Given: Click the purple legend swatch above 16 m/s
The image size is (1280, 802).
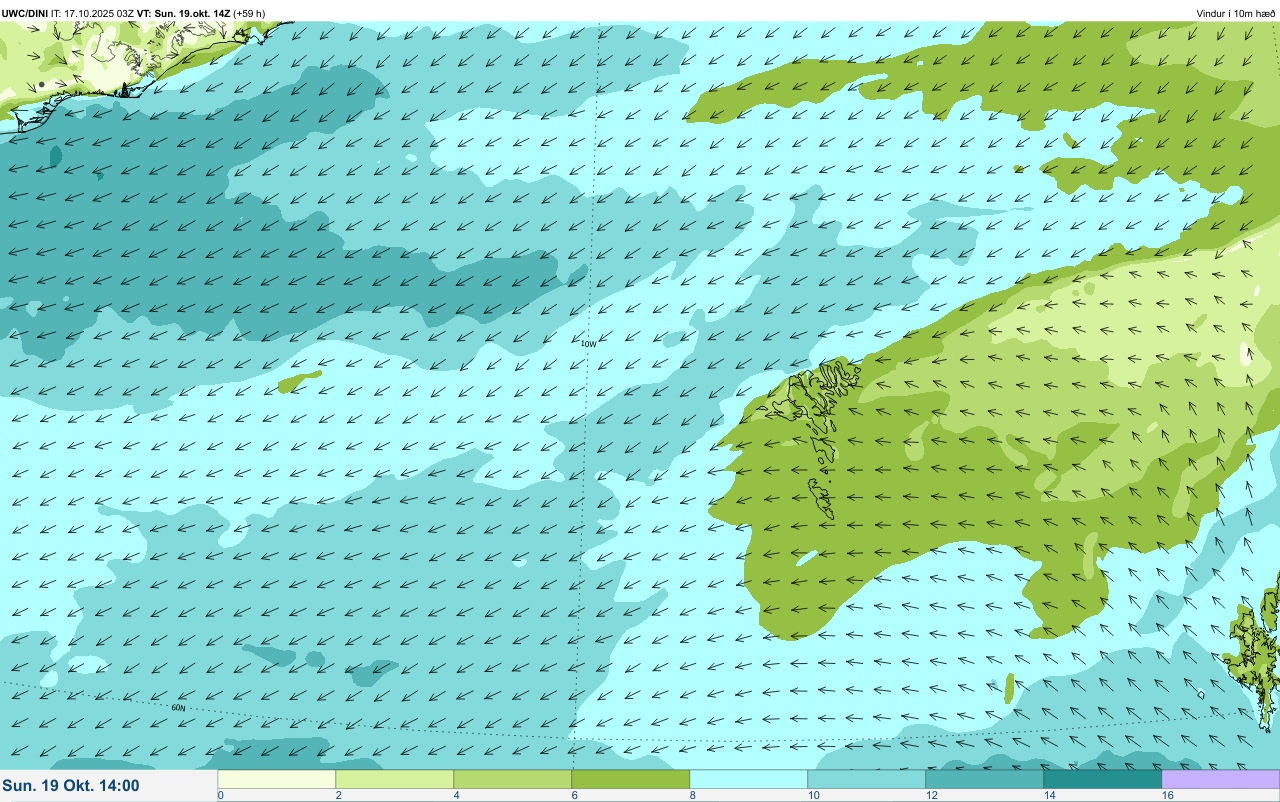Looking at the screenshot, I should coord(1220,779).
